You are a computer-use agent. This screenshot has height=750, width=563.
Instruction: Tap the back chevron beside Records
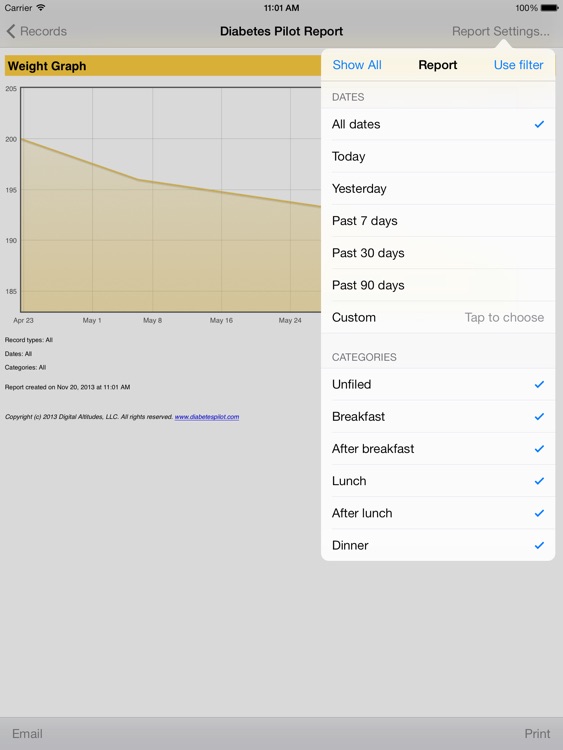pyautogui.click(x=11, y=32)
